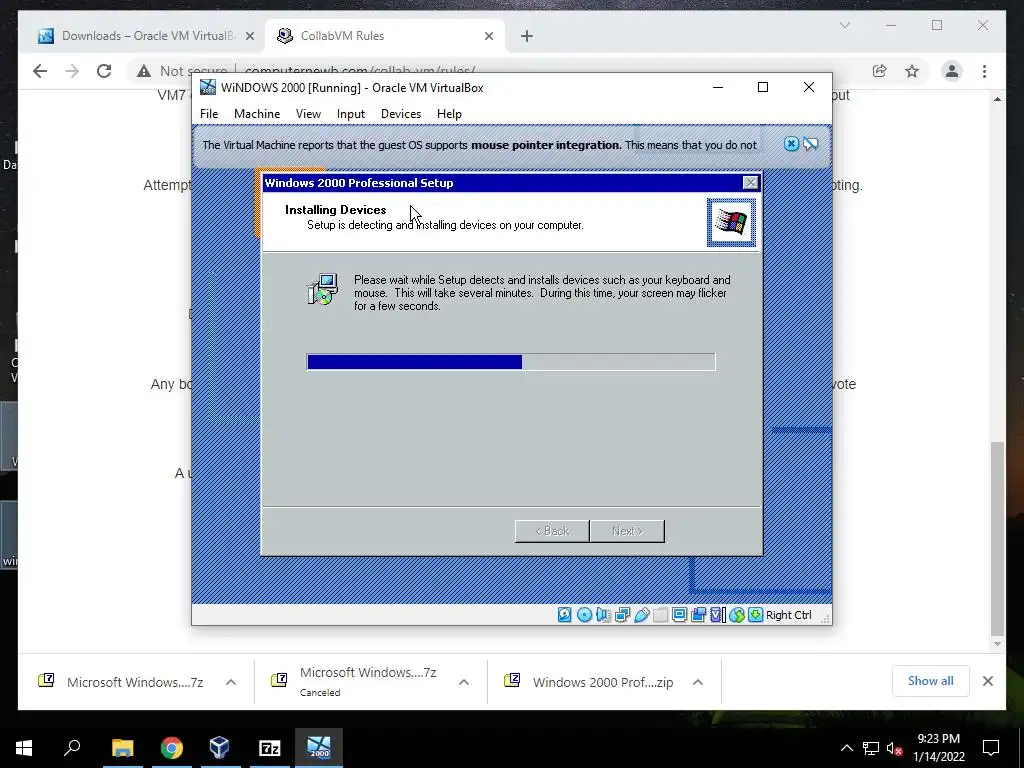Open 7-Zip from the taskbar

tap(270, 748)
